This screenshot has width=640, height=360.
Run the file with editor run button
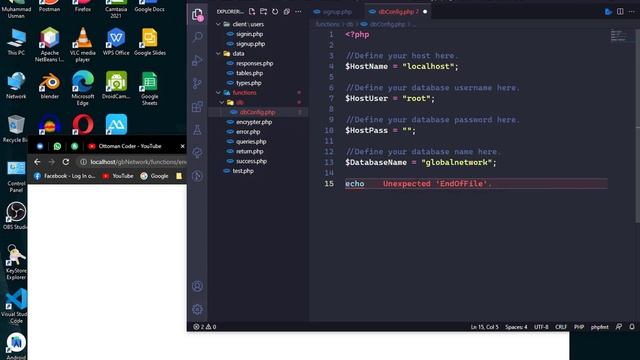[608, 11]
